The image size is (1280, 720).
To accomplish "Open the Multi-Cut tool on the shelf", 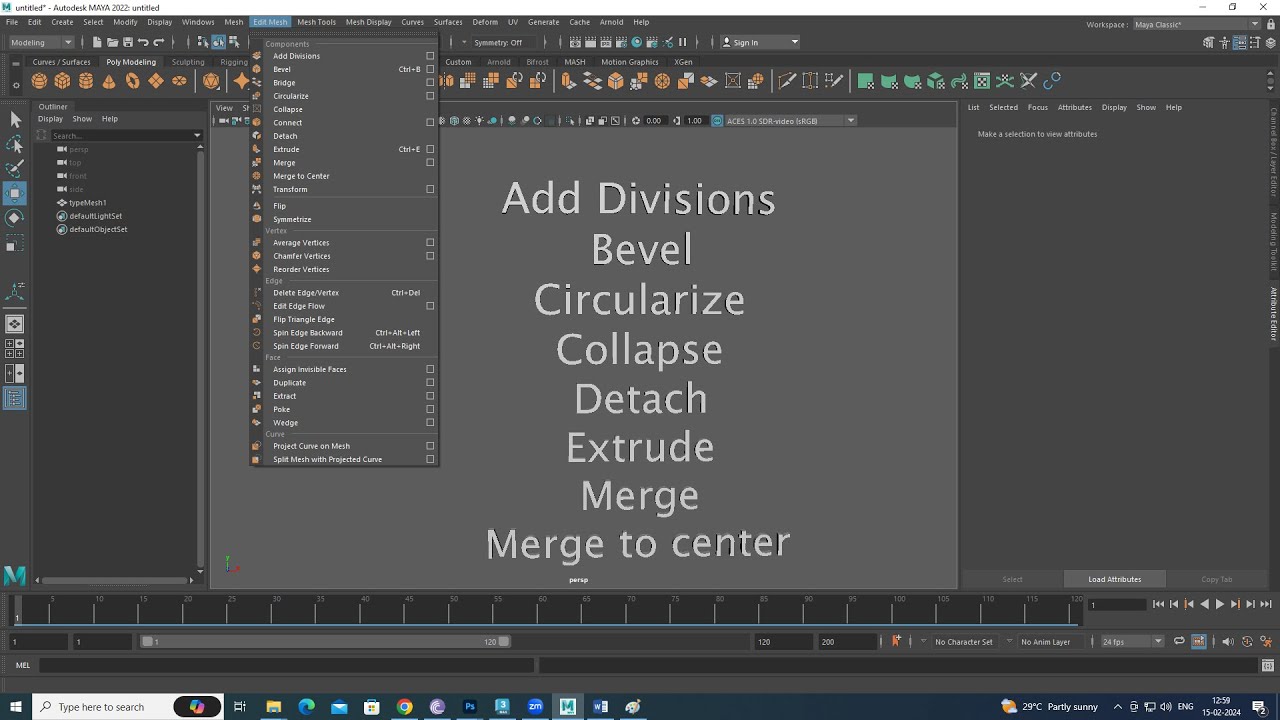I will click(787, 81).
